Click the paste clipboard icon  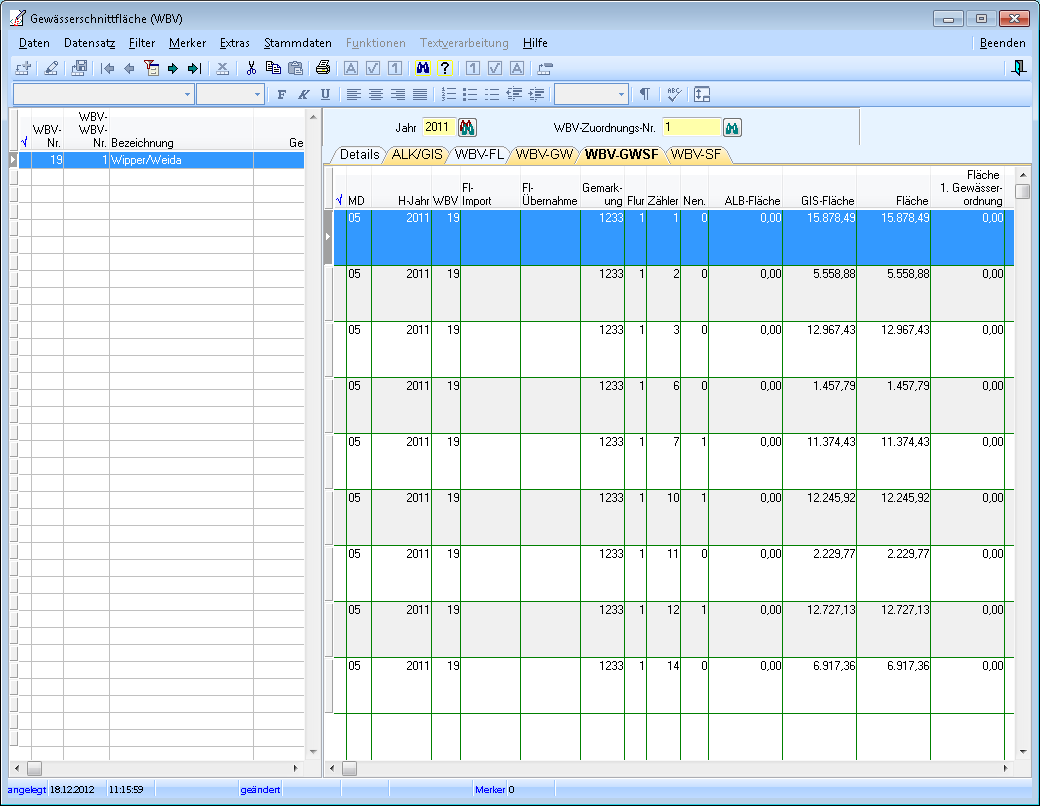pyautogui.click(x=295, y=68)
